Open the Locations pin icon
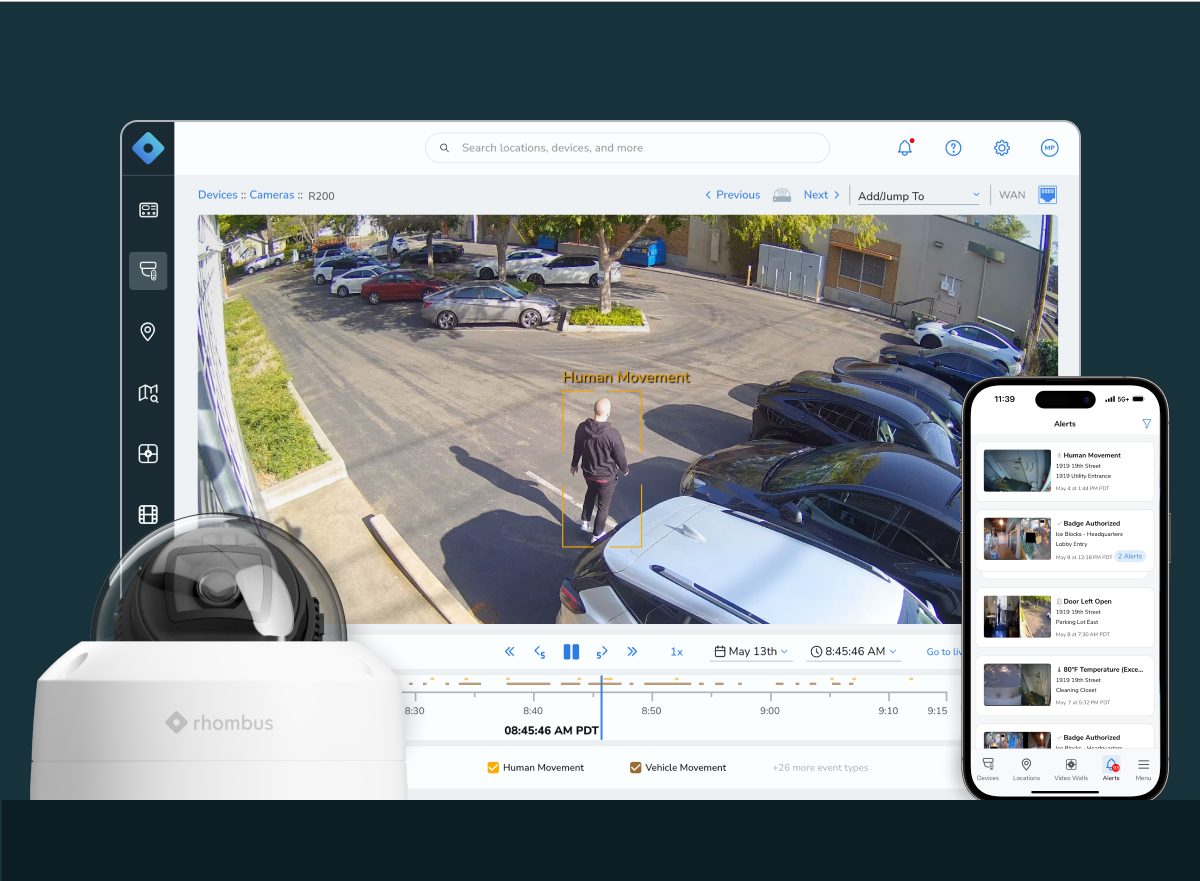Image resolution: width=1200 pixels, height=881 pixels. tap(148, 331)
